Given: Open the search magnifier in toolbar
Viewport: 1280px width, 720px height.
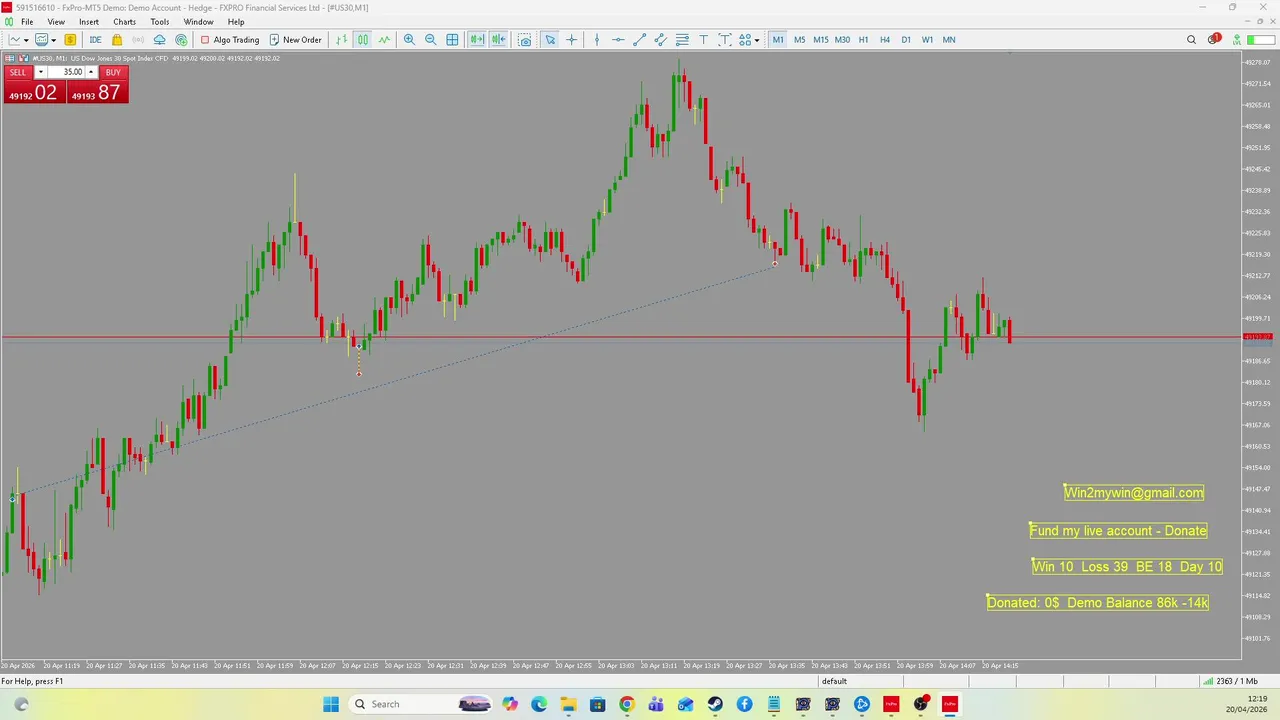Looking at the screenshot, I should (x=1191, y=40).
